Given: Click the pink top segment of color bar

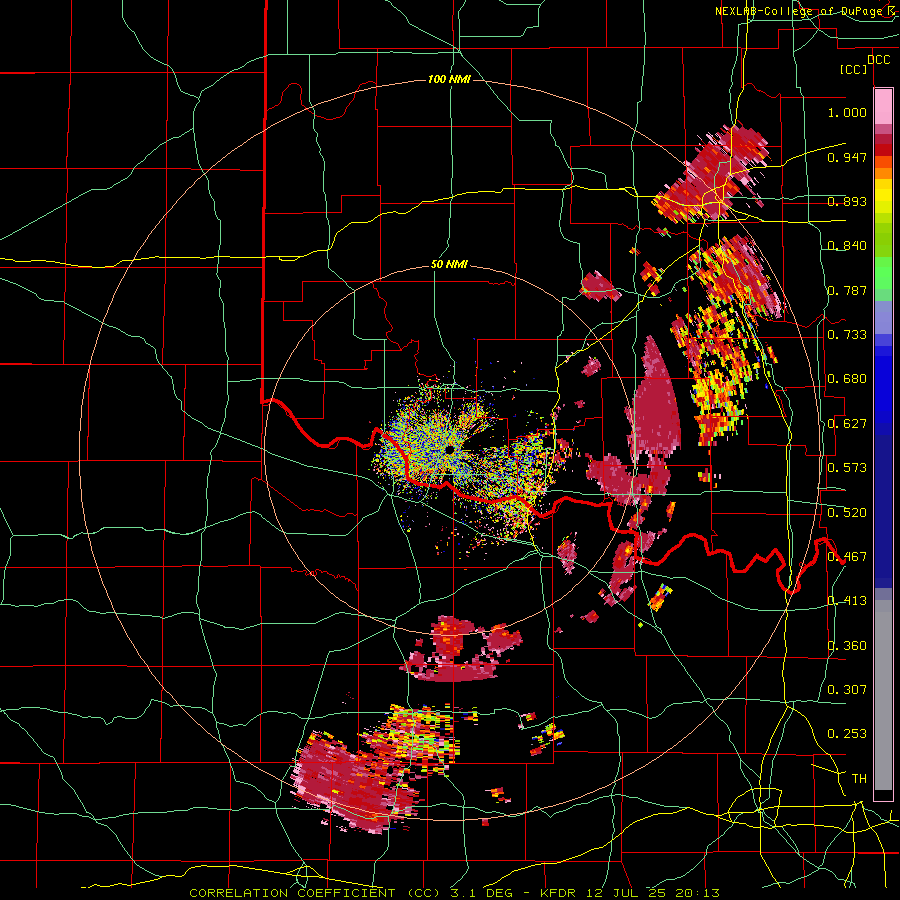Looking at the screenshot, I should click(x=883, y=106).
